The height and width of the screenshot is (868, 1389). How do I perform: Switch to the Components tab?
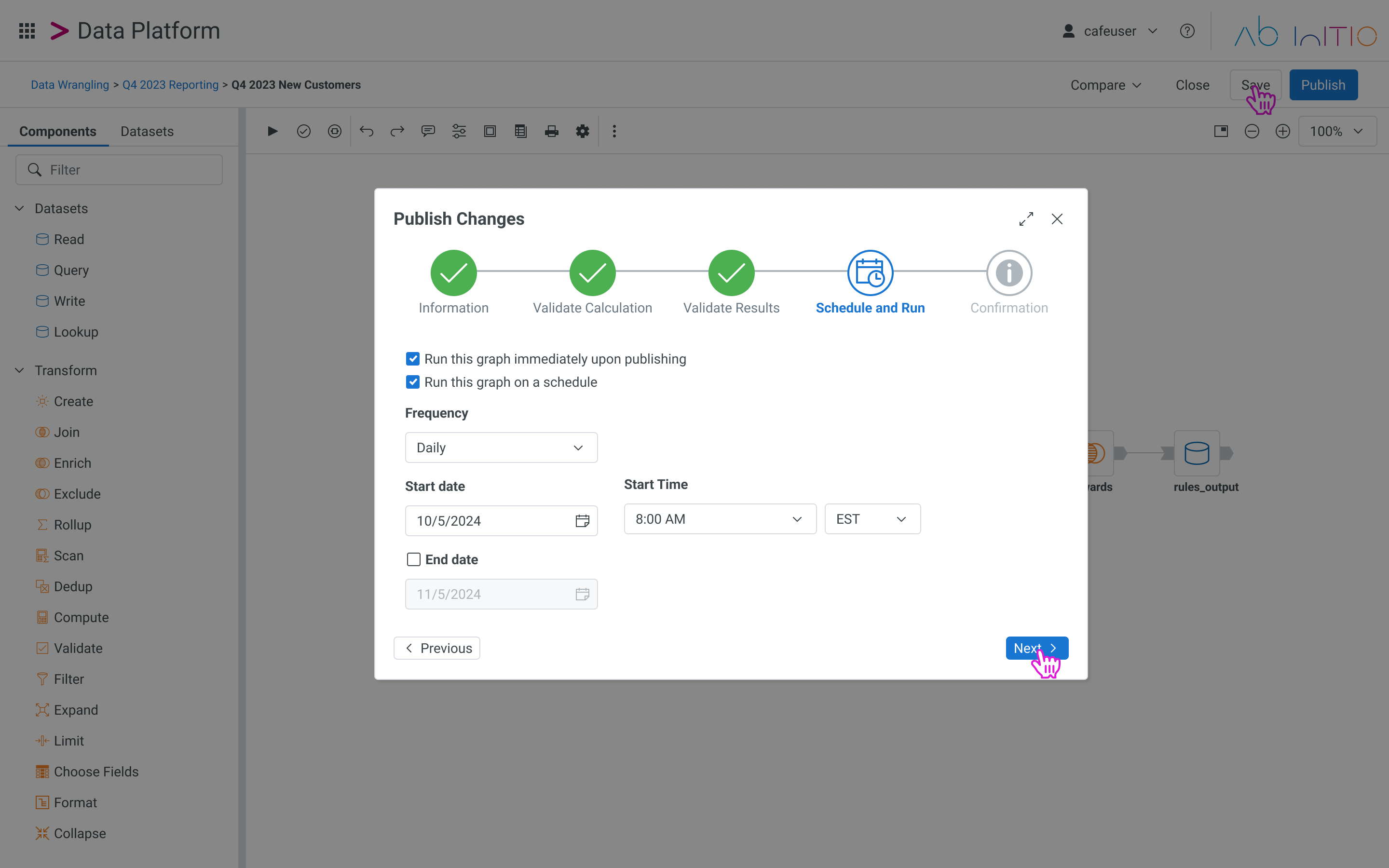click(58, 132)
